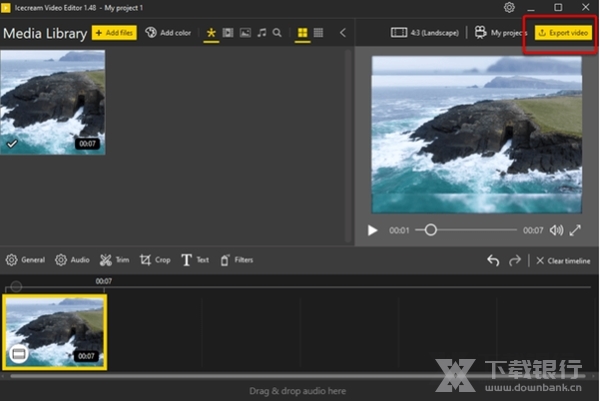Open fullscreen preview
Viewport: 600px width, 401px height.
pos(575,230)
